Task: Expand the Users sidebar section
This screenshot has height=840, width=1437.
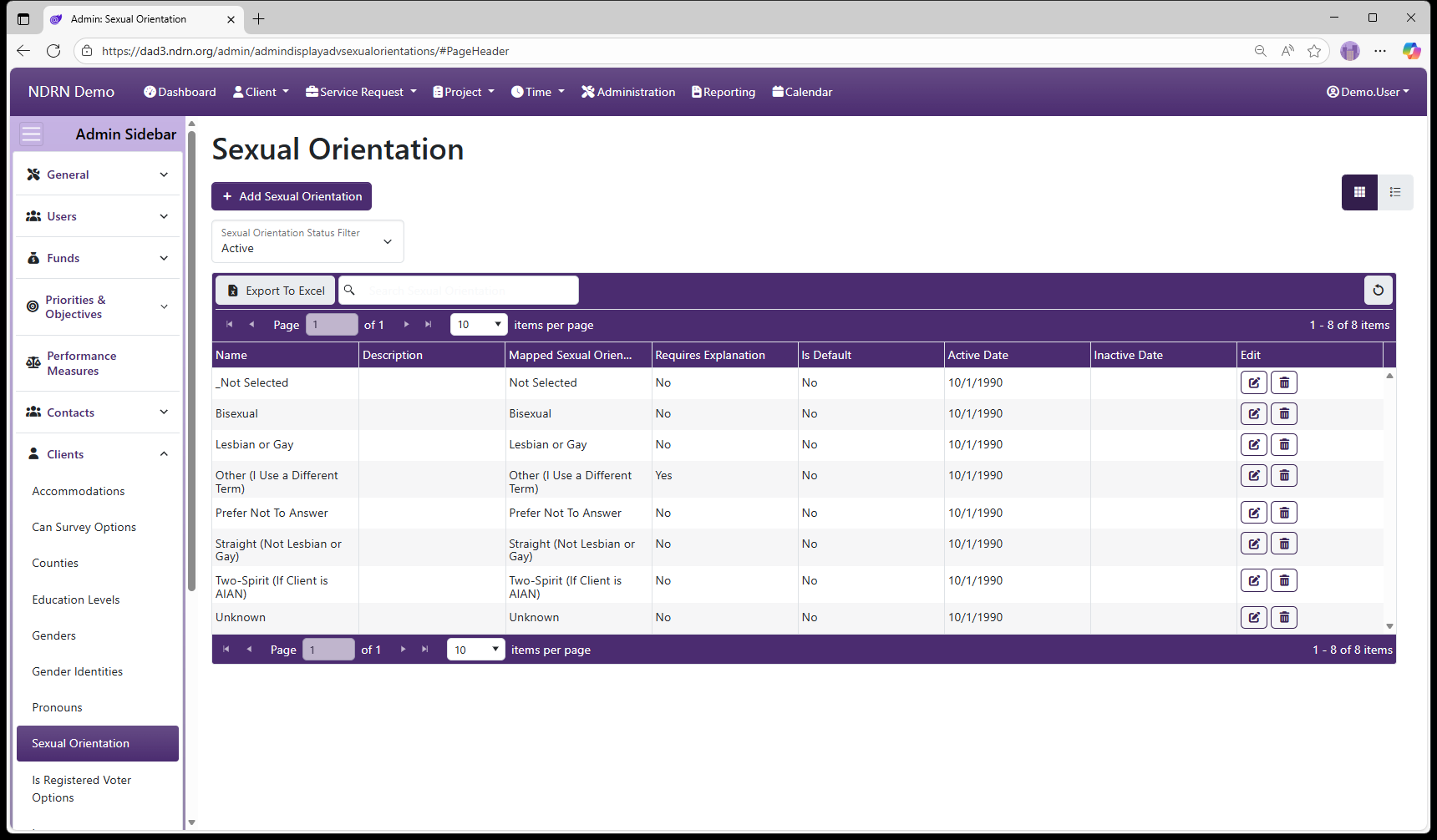Action: [98, 216]
